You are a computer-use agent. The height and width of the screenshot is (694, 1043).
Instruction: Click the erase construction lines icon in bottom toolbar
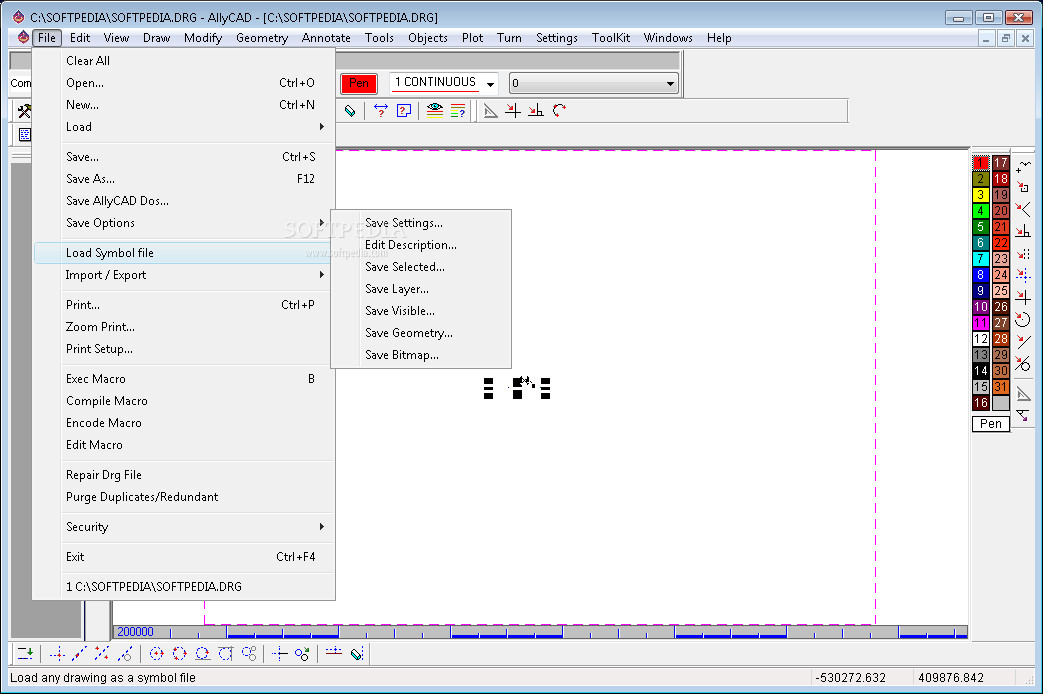[x=357, y=654]
